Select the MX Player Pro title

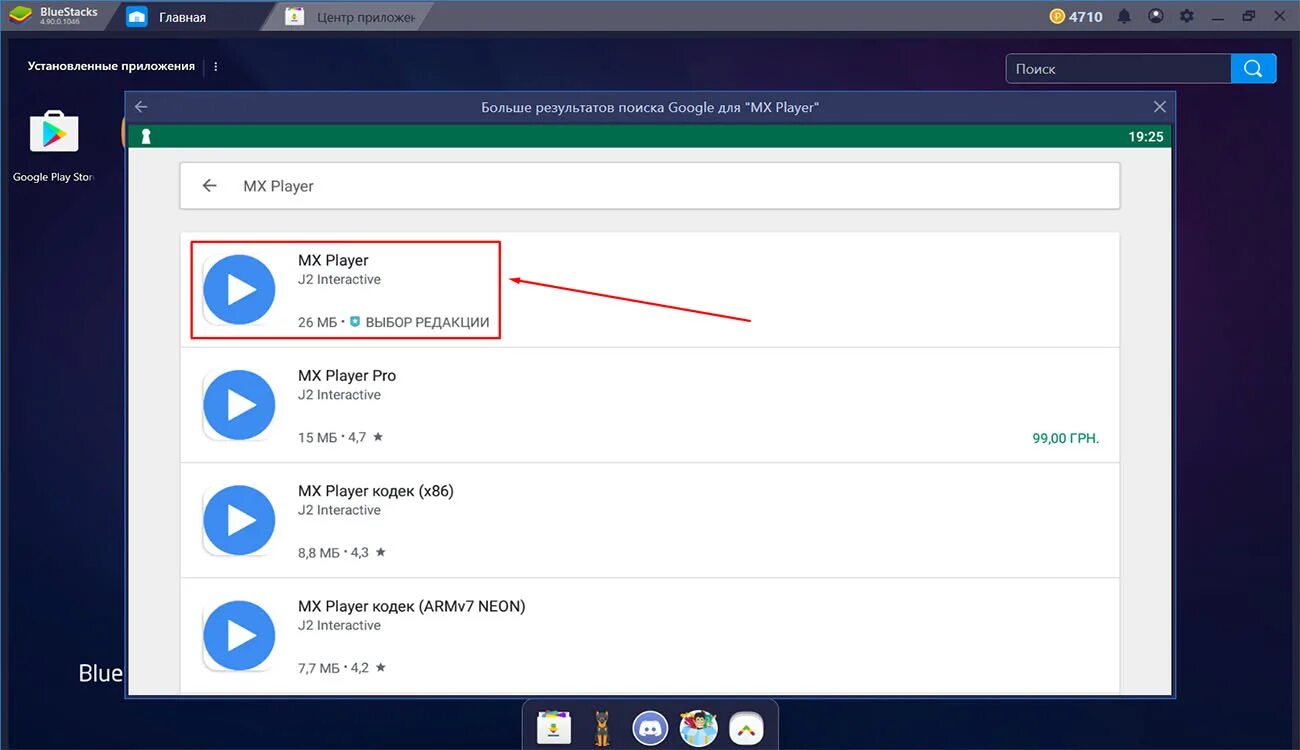point(347,375)
